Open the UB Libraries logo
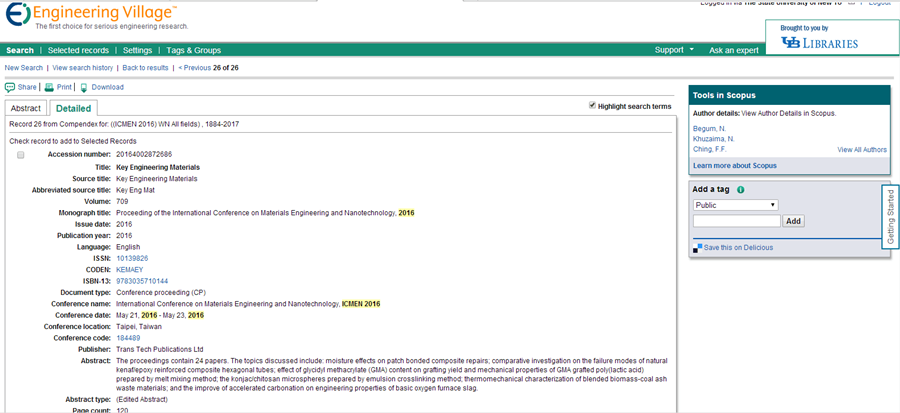900x413 pixels. point(819,43)
